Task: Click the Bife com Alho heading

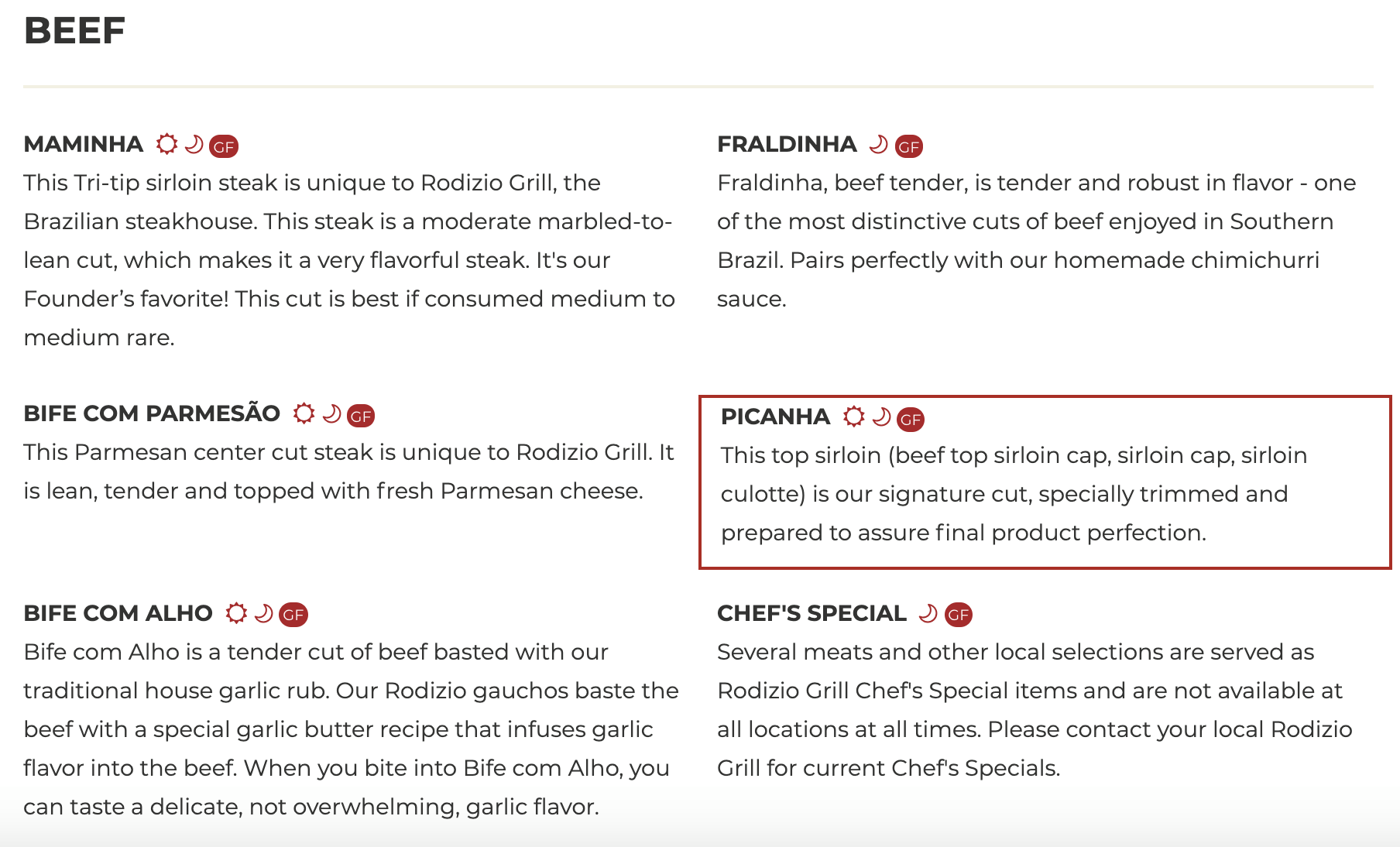Action: pos(118,613)
